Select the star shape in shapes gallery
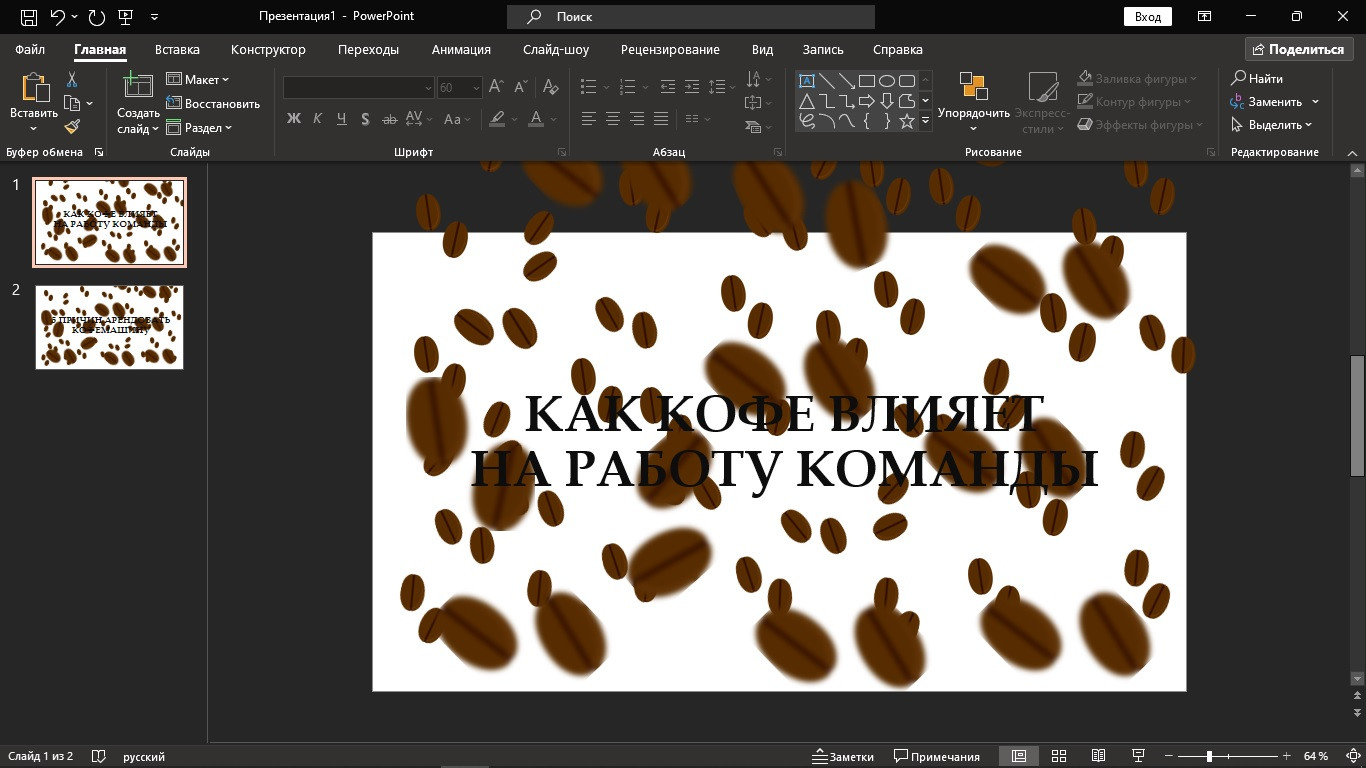1366x768 pixels. coord(906,122)
